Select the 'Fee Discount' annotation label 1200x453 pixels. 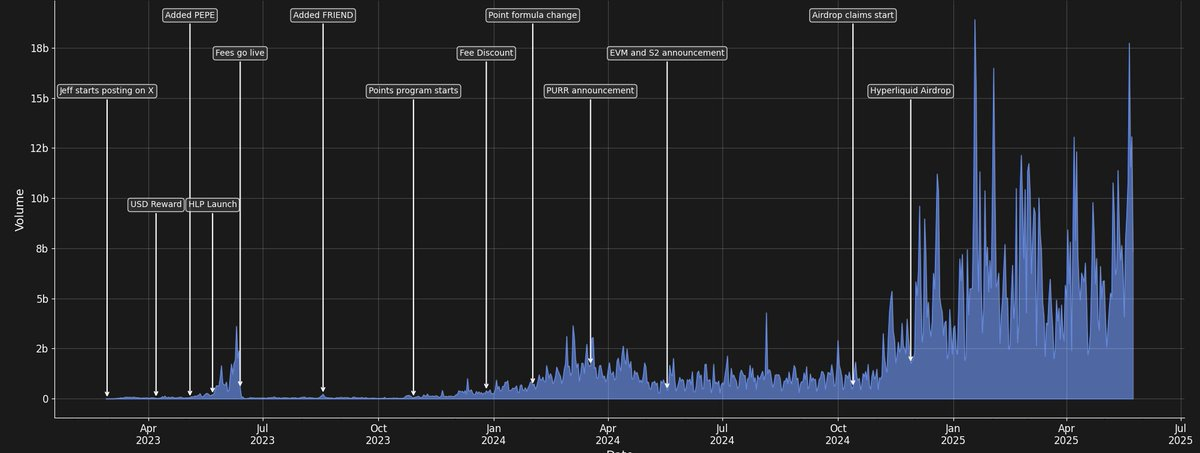click(x=486, y=53)
